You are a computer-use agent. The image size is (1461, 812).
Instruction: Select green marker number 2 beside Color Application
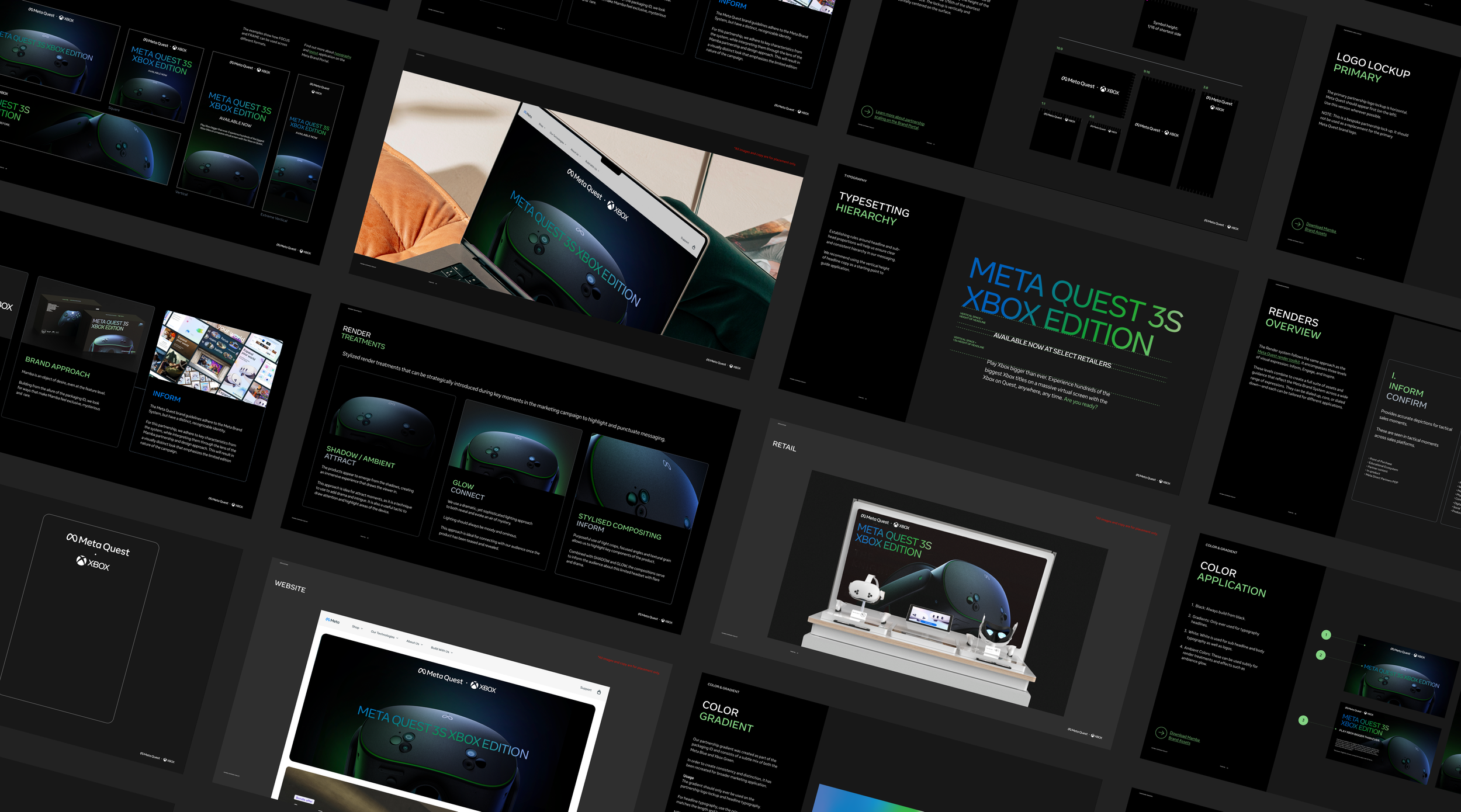tap(1320, 655)
